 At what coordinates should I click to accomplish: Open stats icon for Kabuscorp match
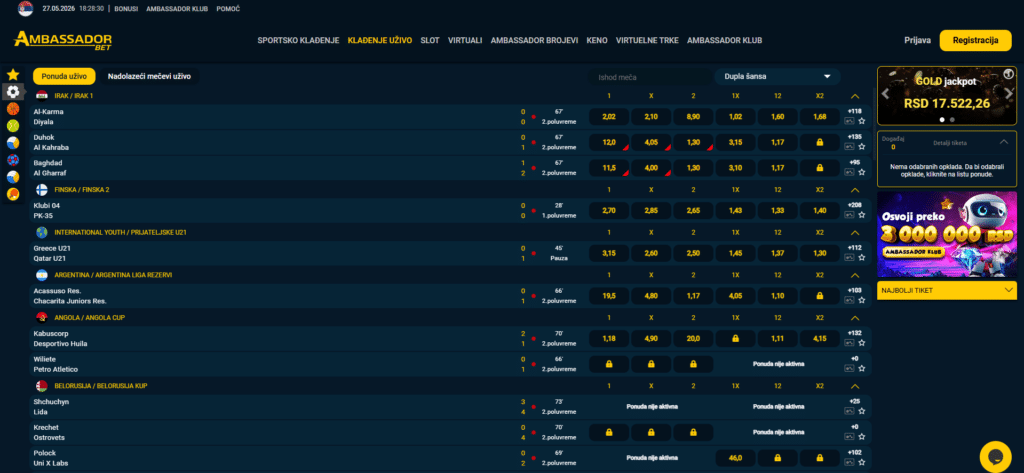(x=849, y=343)
